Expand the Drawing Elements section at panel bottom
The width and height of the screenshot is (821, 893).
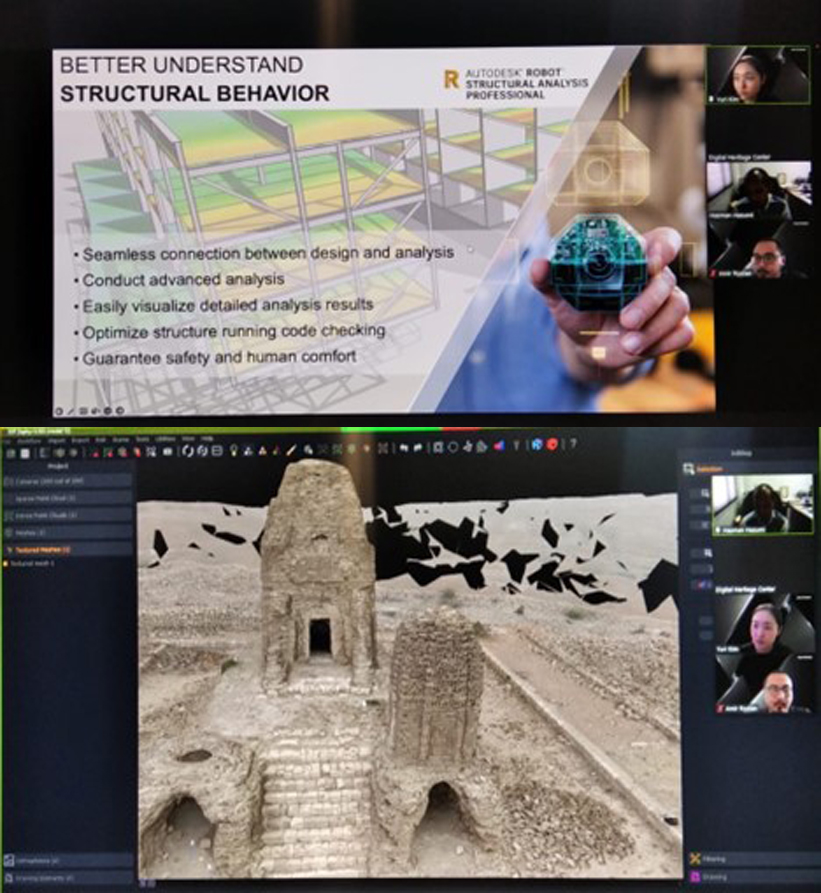coord(67,878)
